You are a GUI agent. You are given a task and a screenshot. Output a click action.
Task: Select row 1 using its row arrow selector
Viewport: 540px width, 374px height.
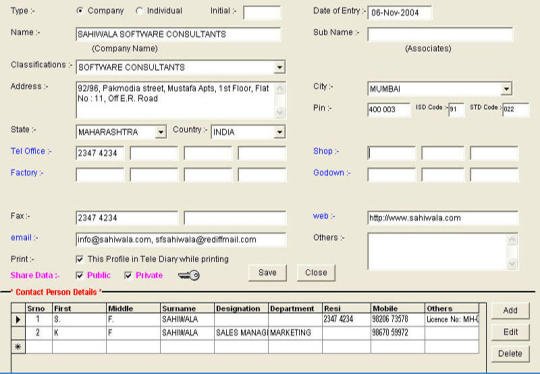click(x=18, y=320)
